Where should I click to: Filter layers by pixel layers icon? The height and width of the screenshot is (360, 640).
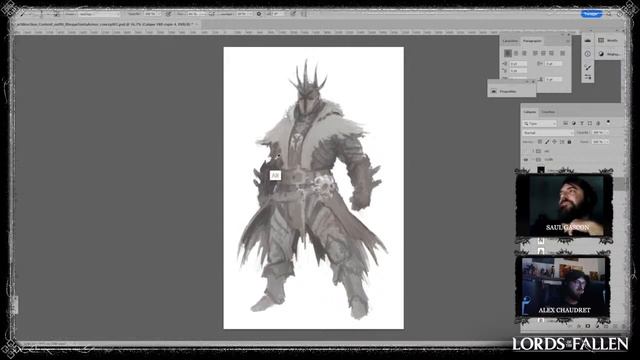[x=566, y=123]
